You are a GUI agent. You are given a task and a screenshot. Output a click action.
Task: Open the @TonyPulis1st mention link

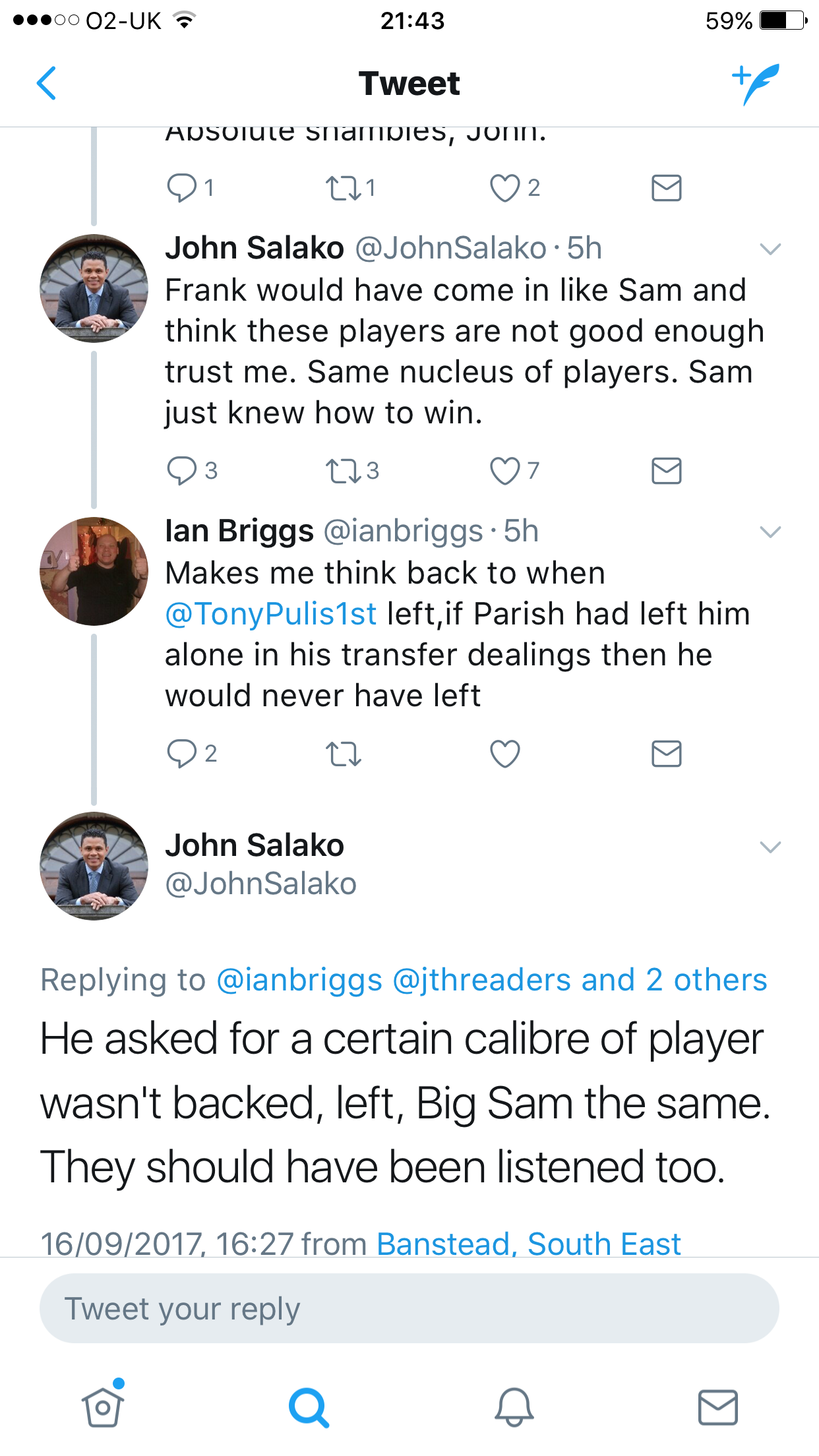[x=271, y=614]
